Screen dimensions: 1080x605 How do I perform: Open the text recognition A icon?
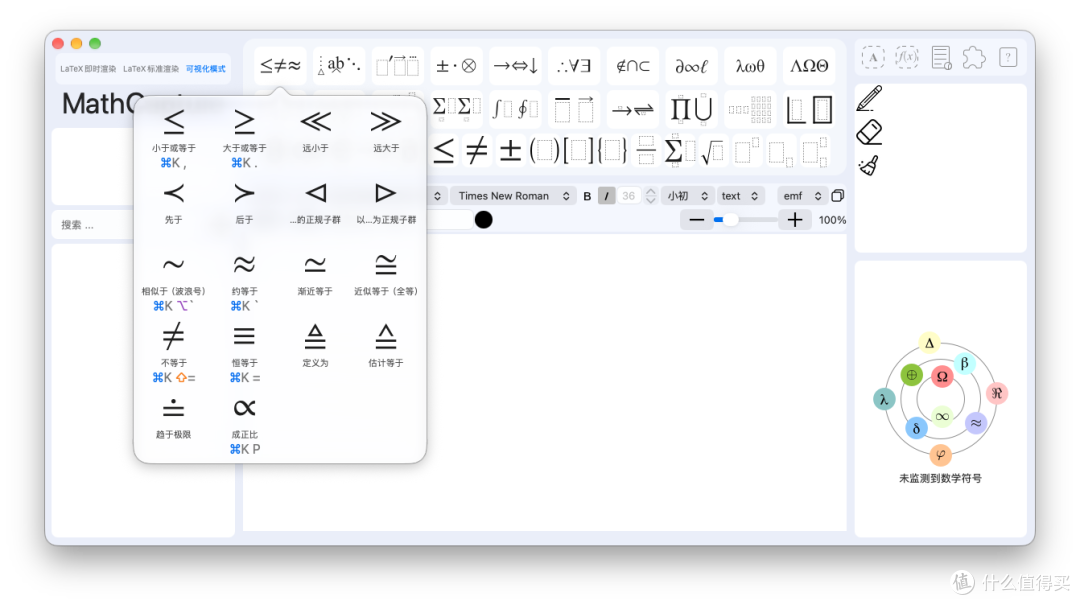pyautogui.click(x=873, y=57)
